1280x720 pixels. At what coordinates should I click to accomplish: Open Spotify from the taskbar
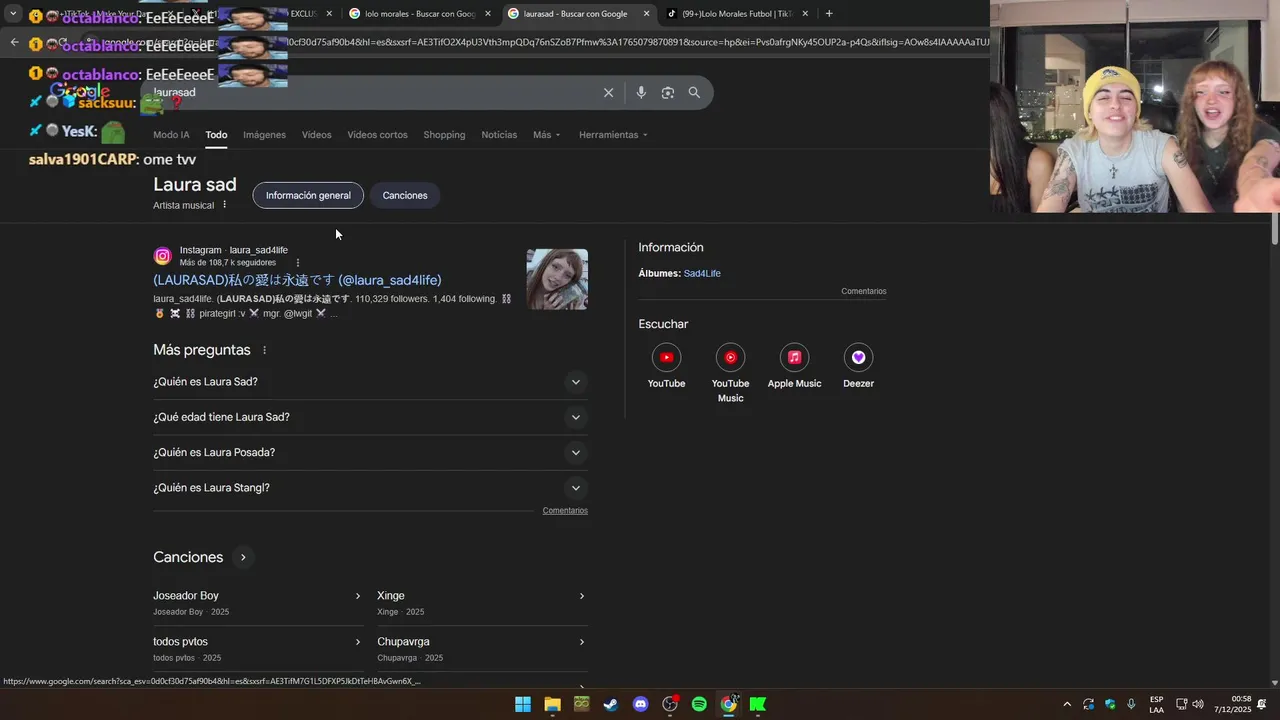click(699, 704)
